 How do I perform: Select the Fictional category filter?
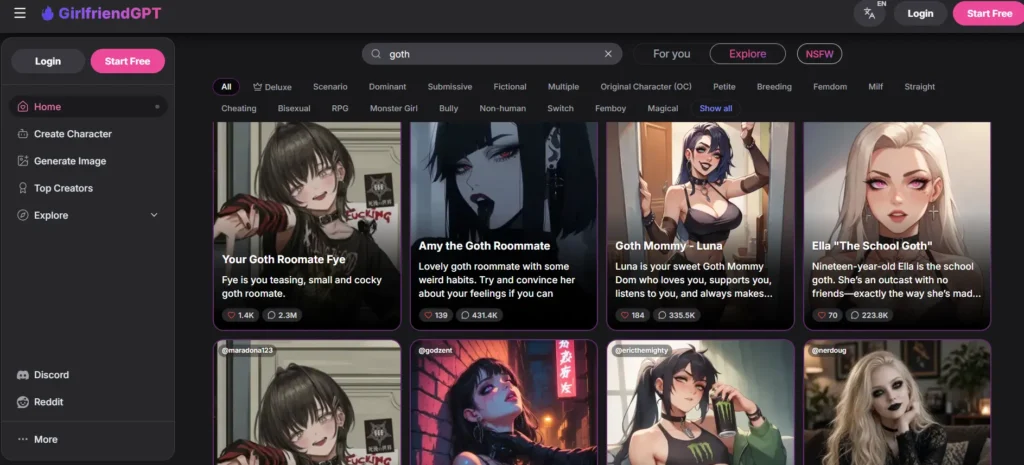pos(510,87)
